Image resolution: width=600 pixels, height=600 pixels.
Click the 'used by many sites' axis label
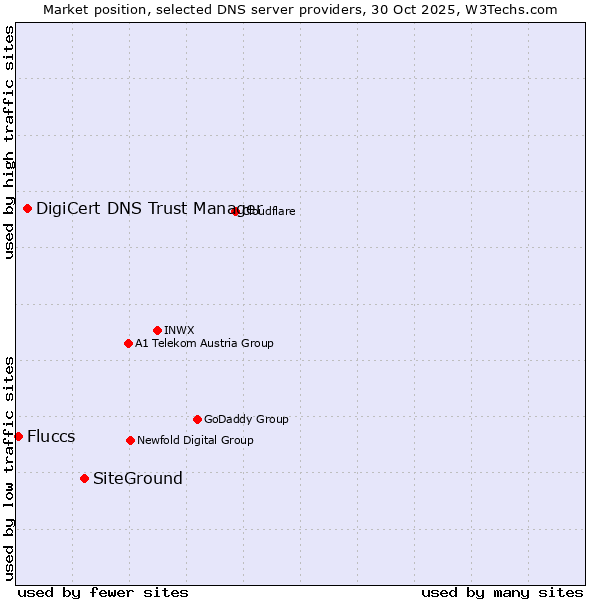pyautogui.click(x=502, y=592)
